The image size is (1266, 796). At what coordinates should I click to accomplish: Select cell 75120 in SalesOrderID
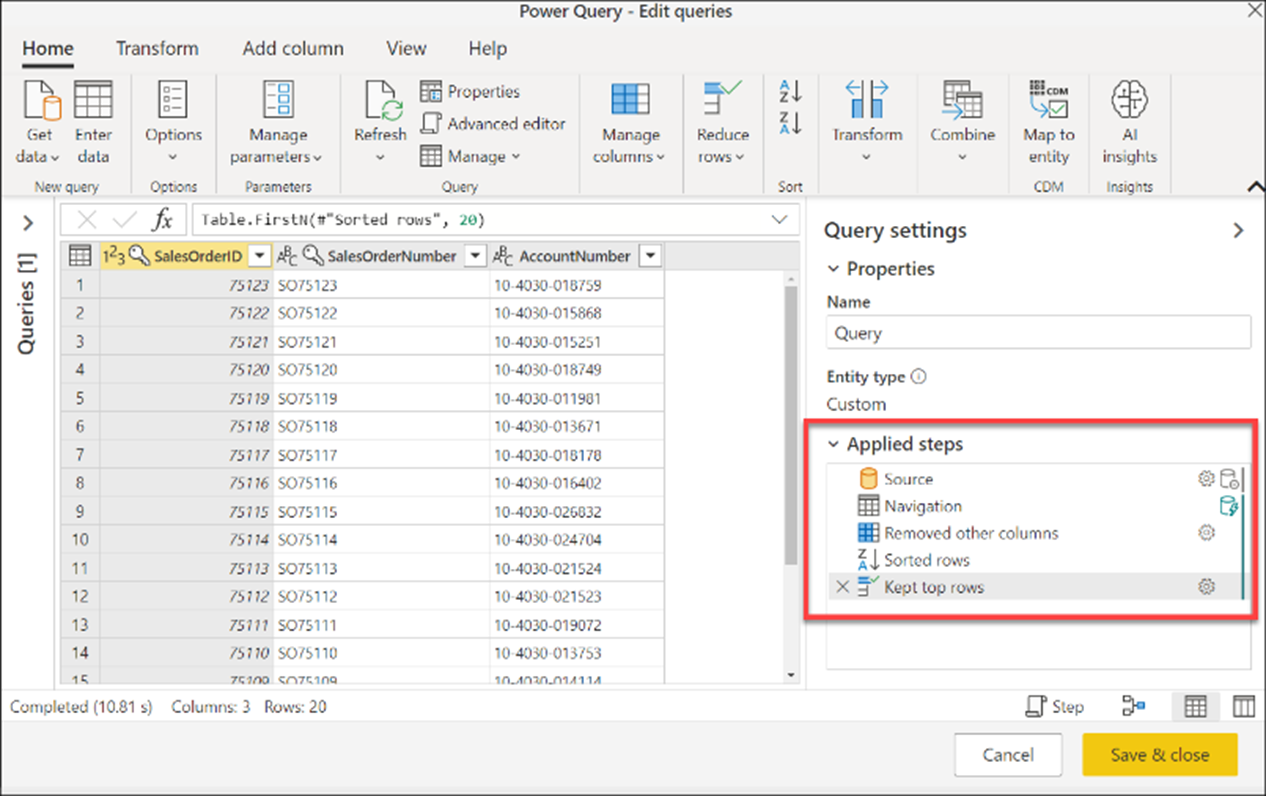187,370
